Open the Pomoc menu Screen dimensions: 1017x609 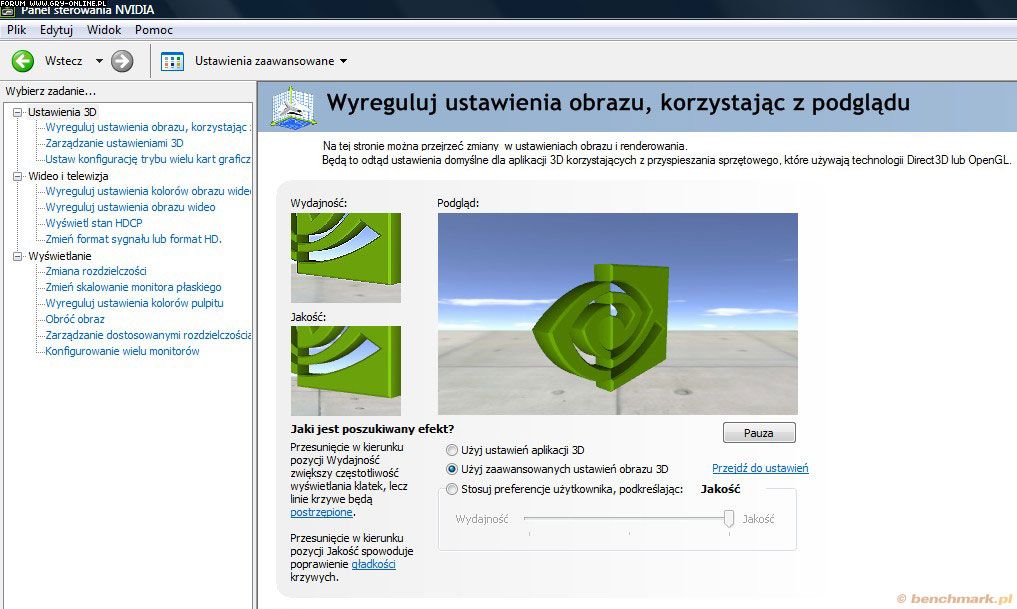point(154,30)
